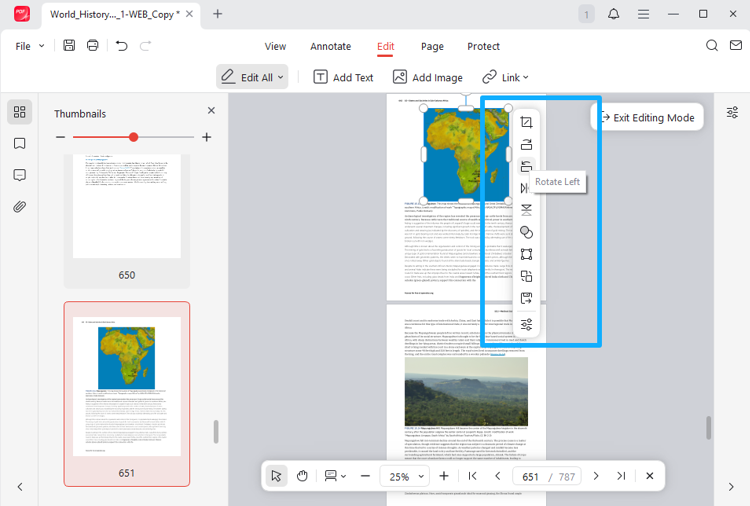Image resolution: width=750 pixels, height=506 pixels.
Task: Go to the first page
Action: 473,476
